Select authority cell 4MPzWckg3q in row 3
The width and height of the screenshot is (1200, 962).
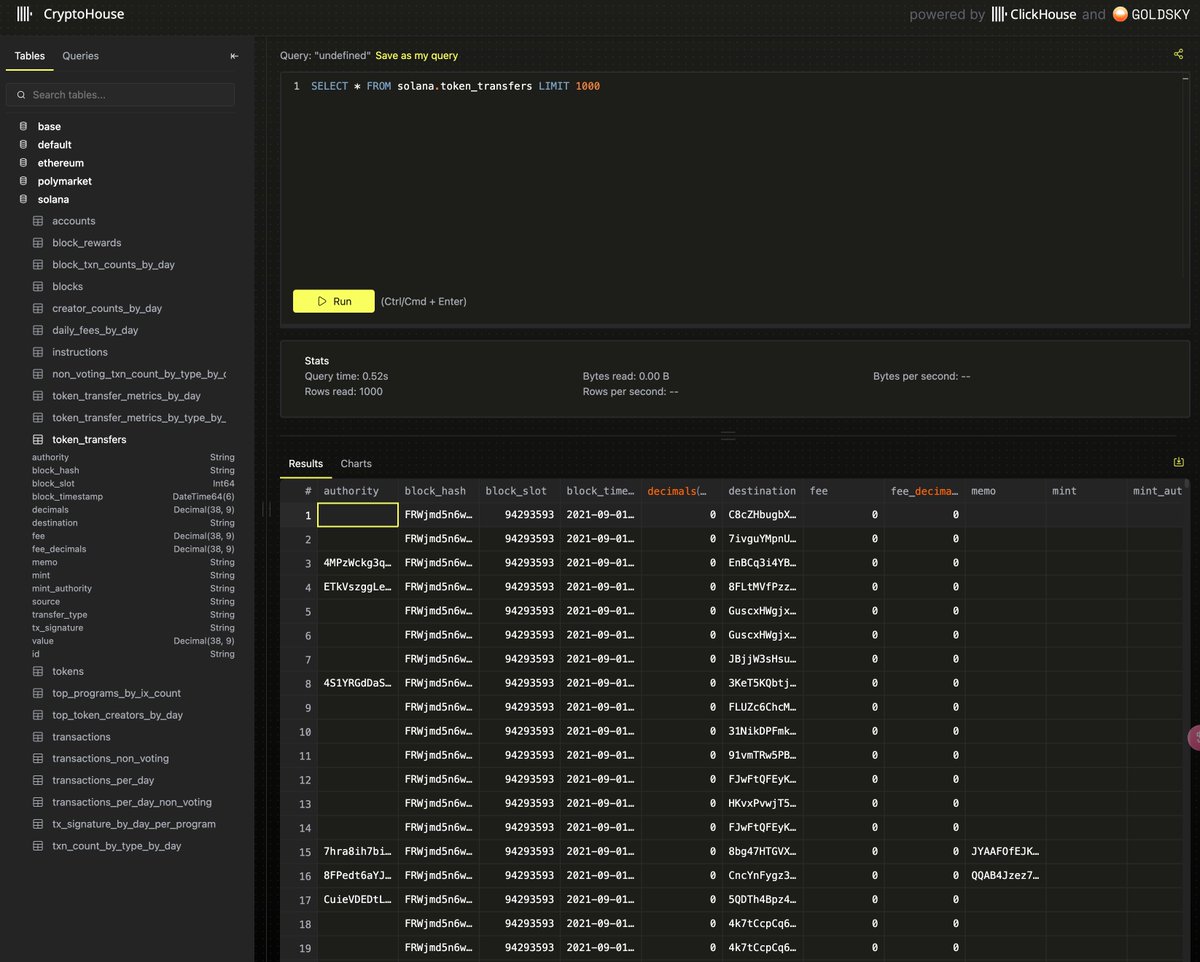tap(358, 563)
